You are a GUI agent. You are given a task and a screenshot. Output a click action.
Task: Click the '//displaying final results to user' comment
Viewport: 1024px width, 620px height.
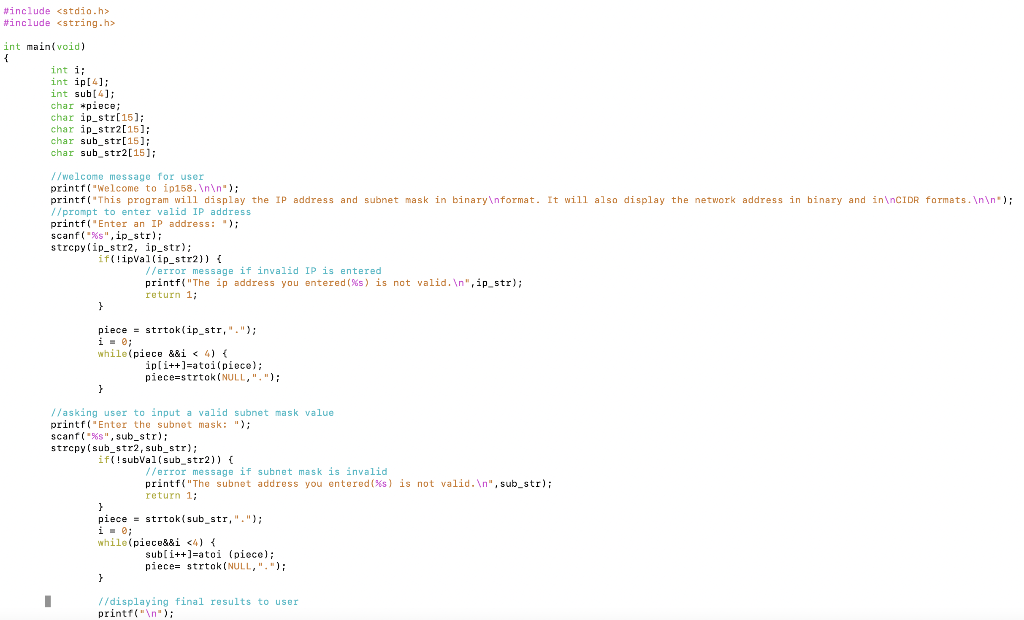[198, 602]
